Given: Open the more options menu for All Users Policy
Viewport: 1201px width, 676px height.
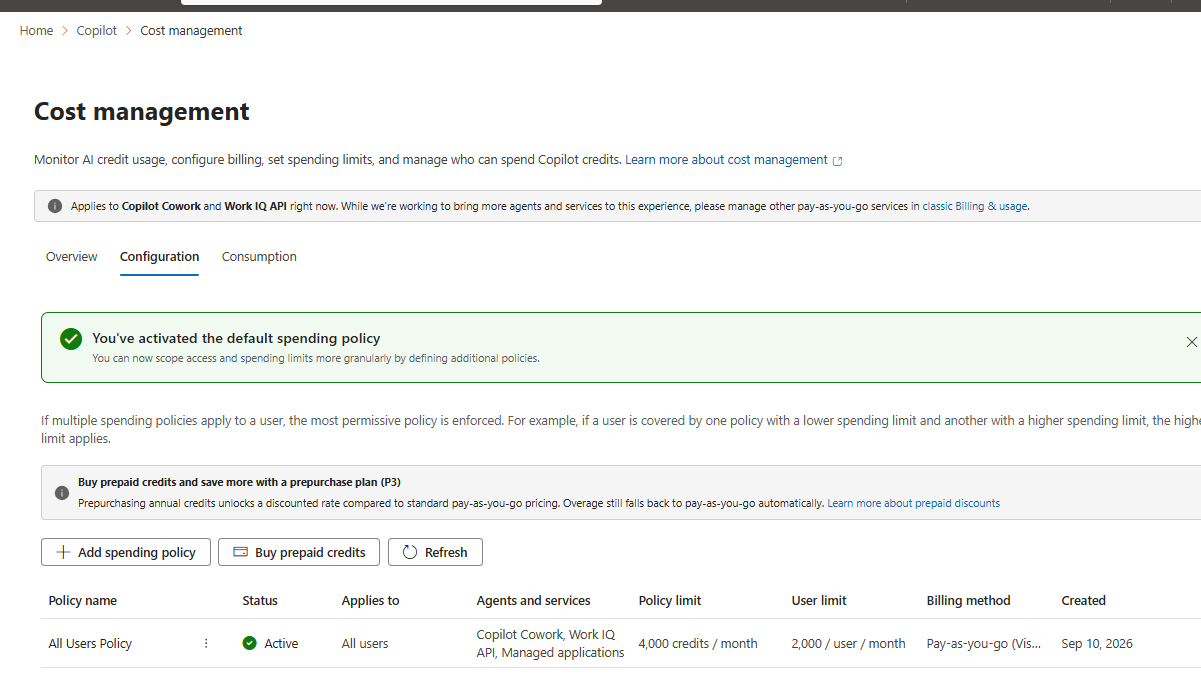Looking at the screenshot, I should click(206, 644).
